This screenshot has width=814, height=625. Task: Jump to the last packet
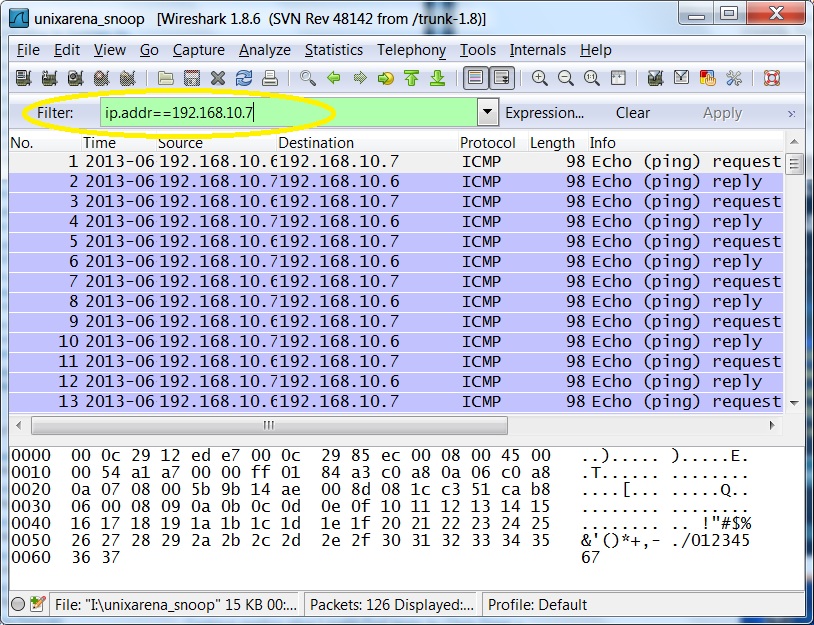point(438,78)
